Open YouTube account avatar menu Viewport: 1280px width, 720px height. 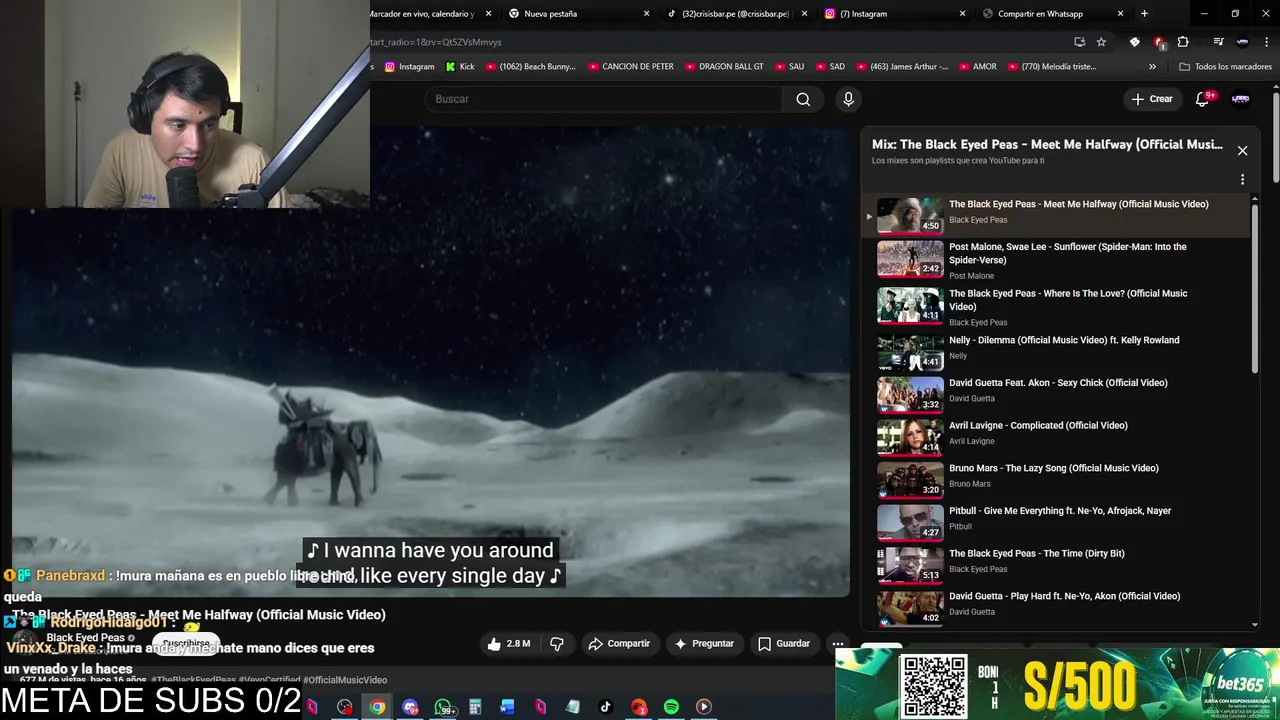[1241, 99]
